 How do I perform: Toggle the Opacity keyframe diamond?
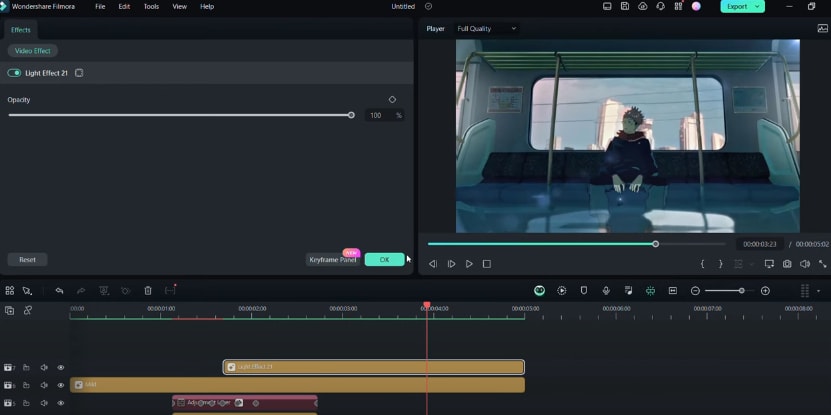point(392,100)
